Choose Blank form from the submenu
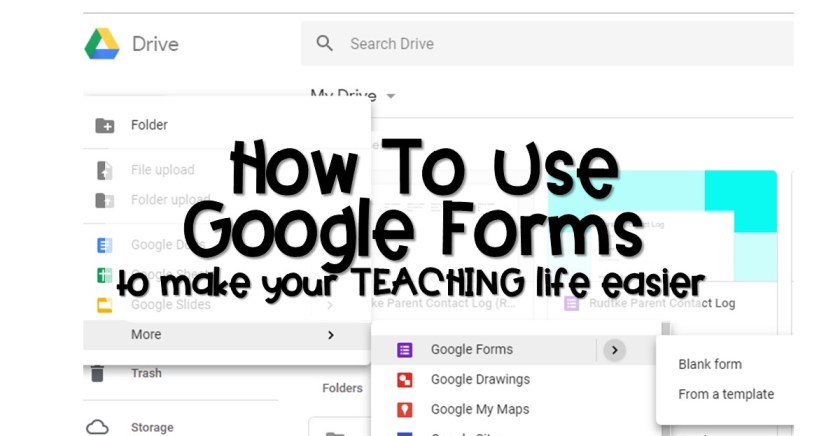The width and height of the screenshot is (840, 436). 710,365
